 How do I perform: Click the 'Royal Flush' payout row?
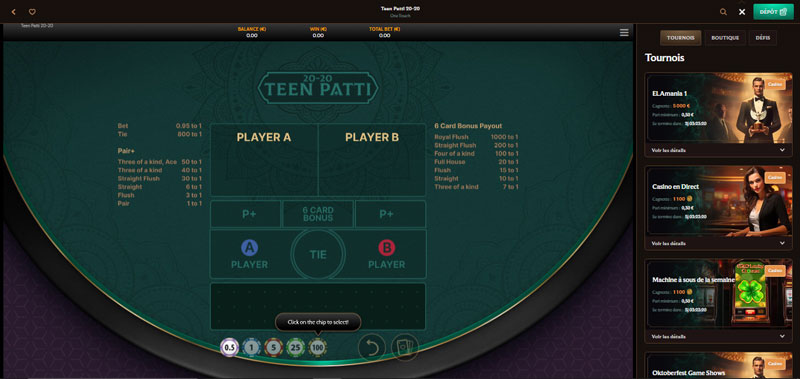[476, 137]
